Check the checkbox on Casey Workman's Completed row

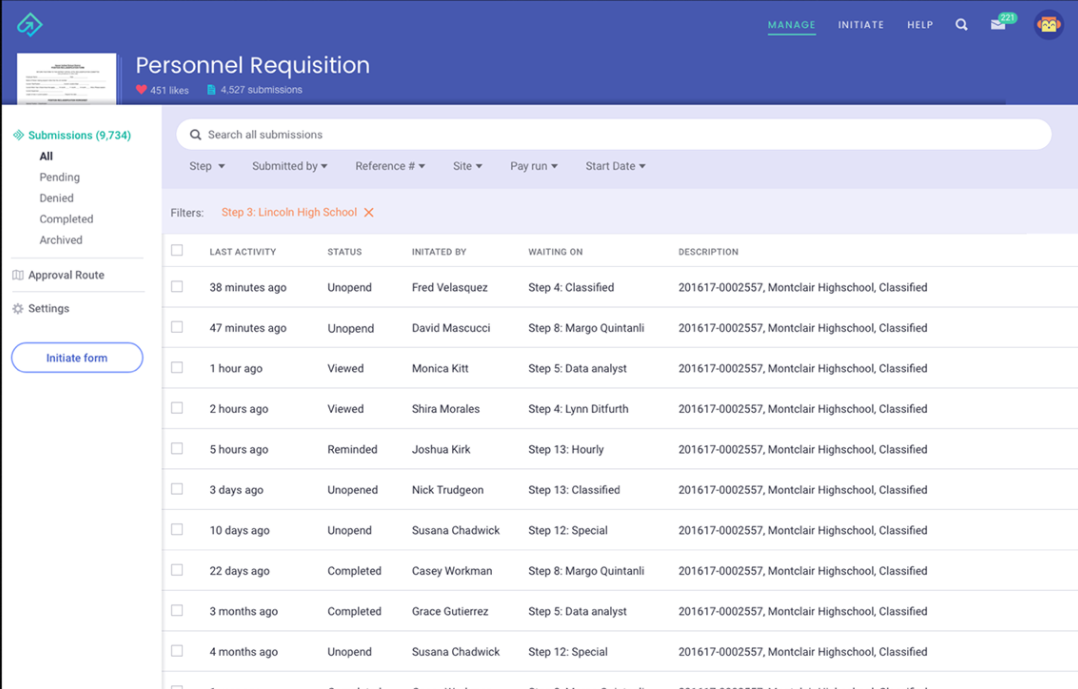[x=177, y=570]
